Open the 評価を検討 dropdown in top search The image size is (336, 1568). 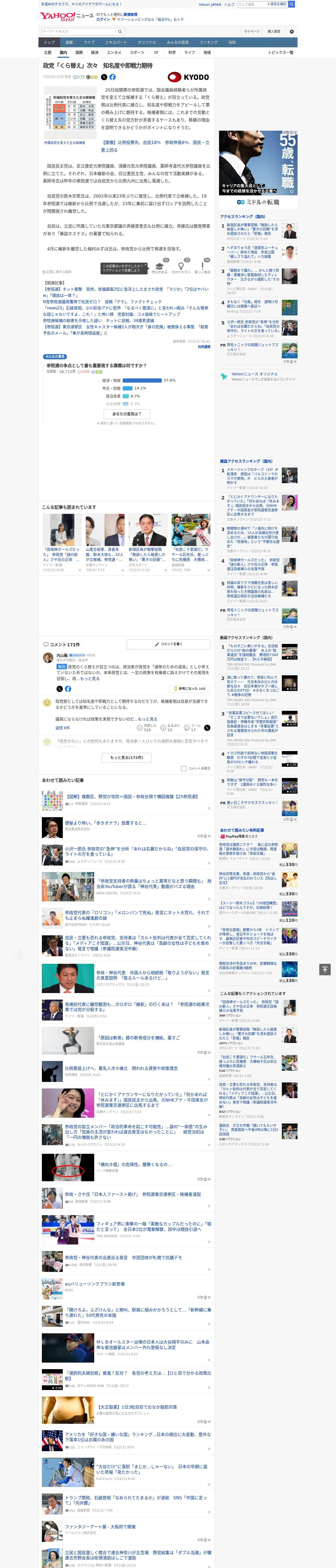pos(277,4)
